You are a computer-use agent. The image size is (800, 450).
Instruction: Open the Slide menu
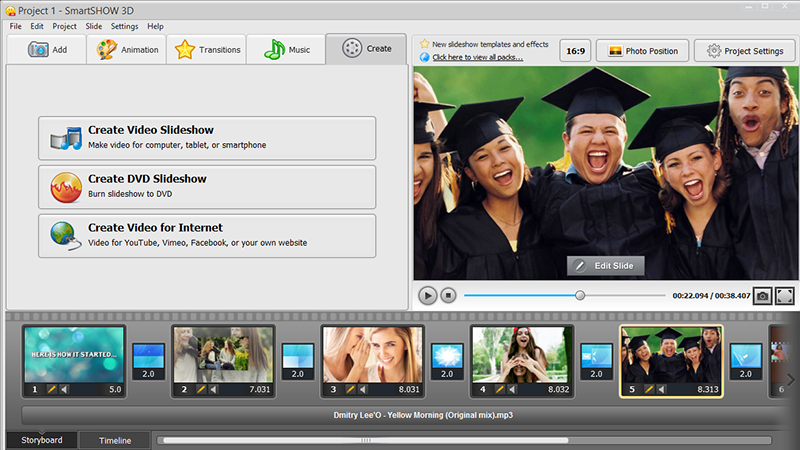pyautogui.click(x=93, y=26)
